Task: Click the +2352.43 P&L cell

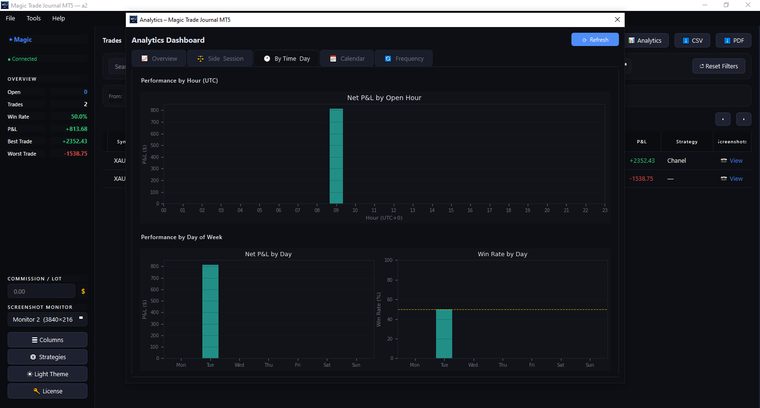Action: click(642, 161)
